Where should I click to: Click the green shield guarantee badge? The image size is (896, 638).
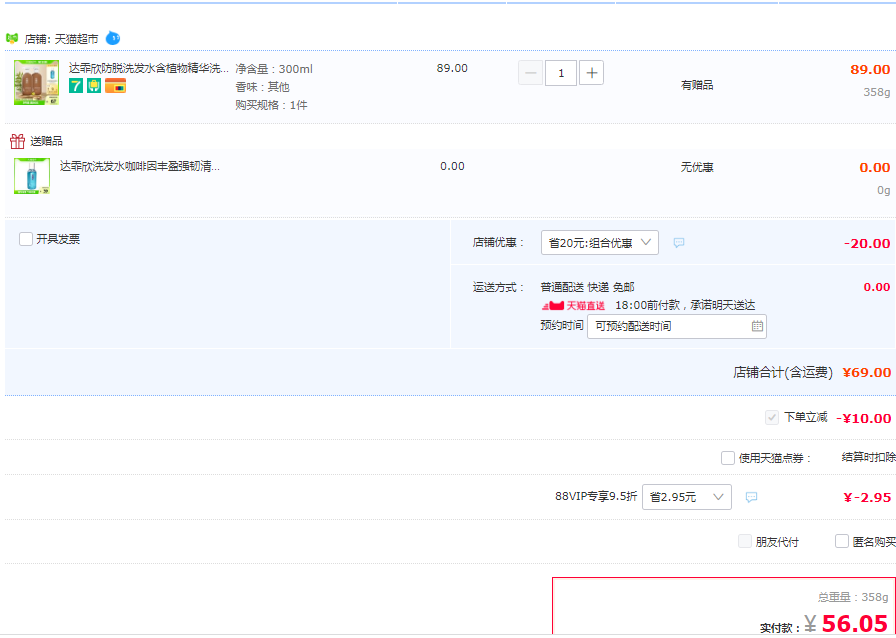[94, 86]
